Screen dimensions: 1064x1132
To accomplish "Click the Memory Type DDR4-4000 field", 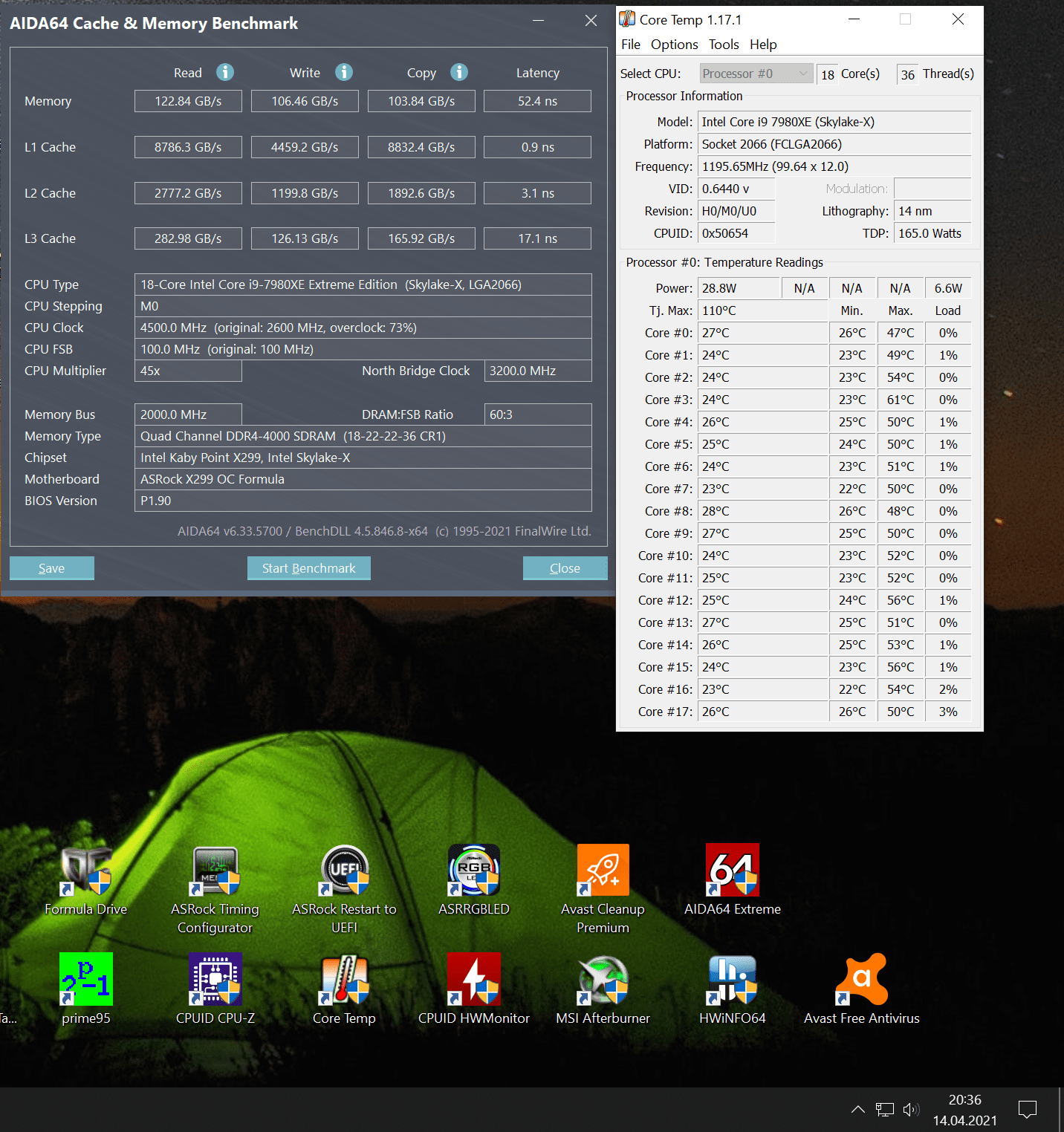I will [363, 436].
